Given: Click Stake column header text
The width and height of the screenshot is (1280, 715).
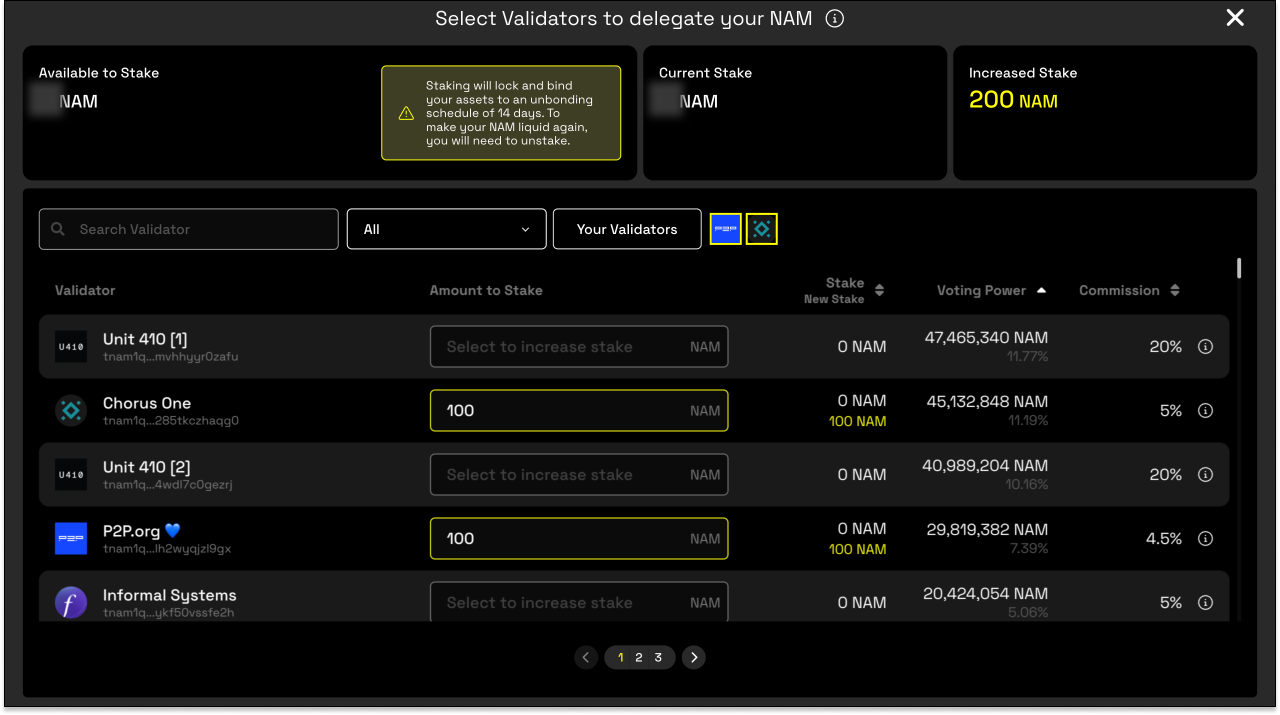Looking at the screenshot, I should (x=845, y=283).
